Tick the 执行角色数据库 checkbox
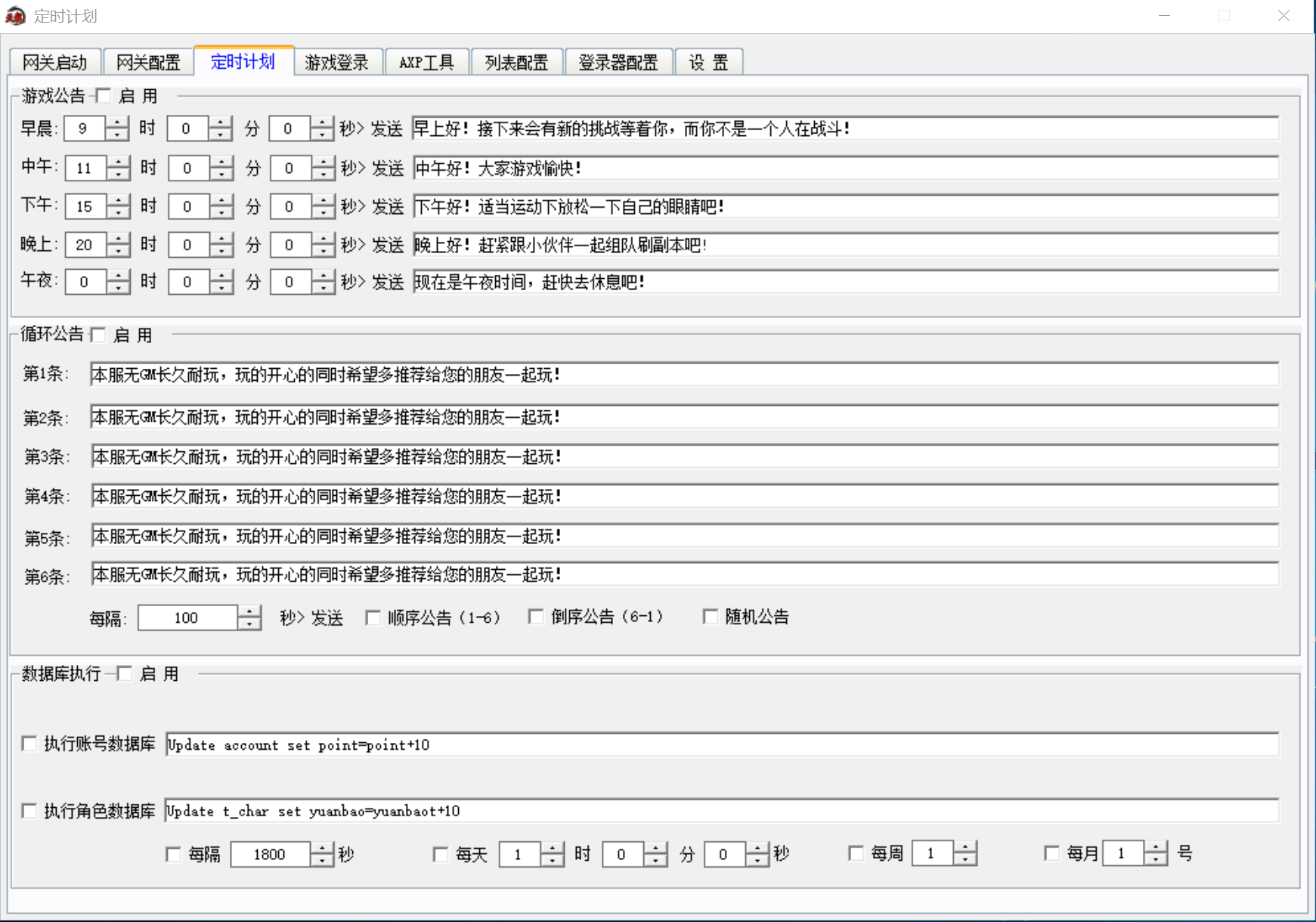 (x=29, y=811)
